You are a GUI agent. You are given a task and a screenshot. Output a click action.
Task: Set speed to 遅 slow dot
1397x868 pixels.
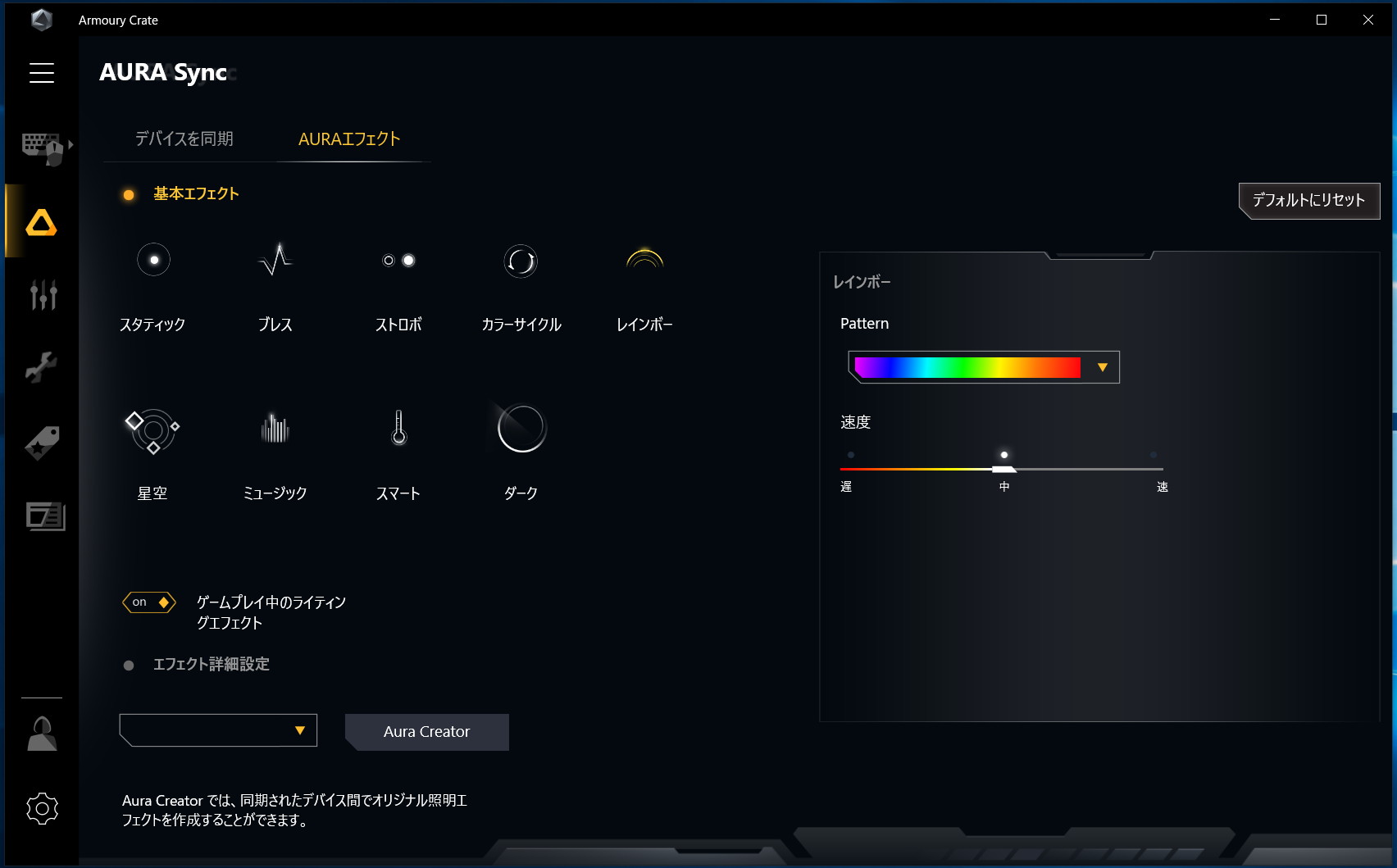tap(851, 455)
